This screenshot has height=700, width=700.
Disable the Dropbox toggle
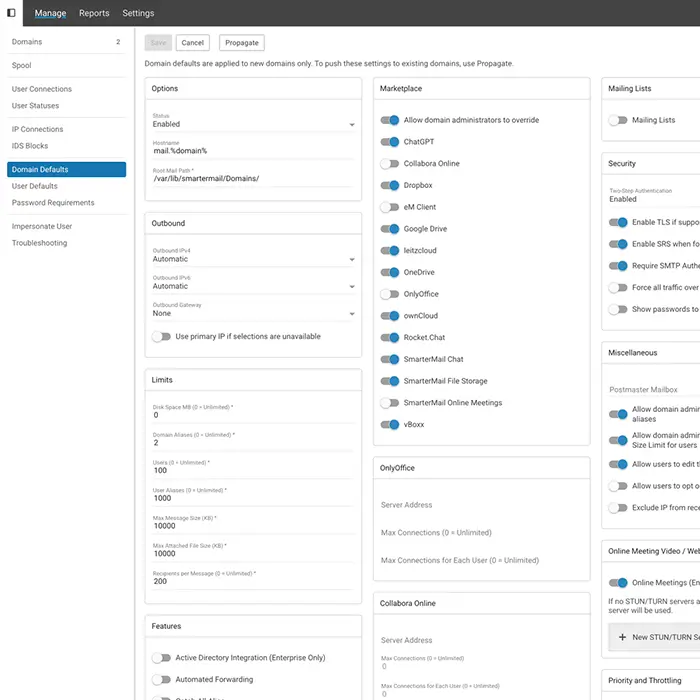390,185
